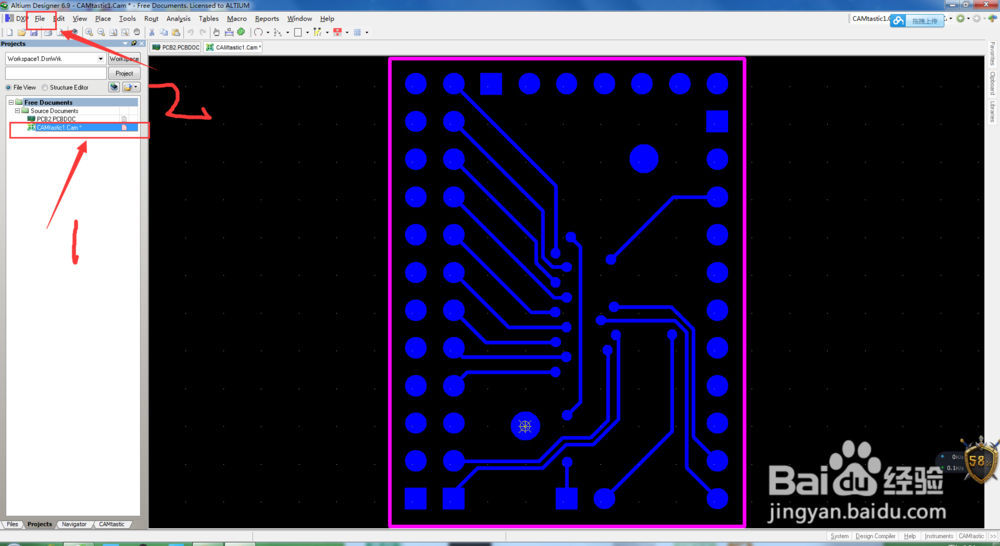Open the Libraries side panel tab
The height and width of the screenshot is (546, 1000).
pos(992,111)
